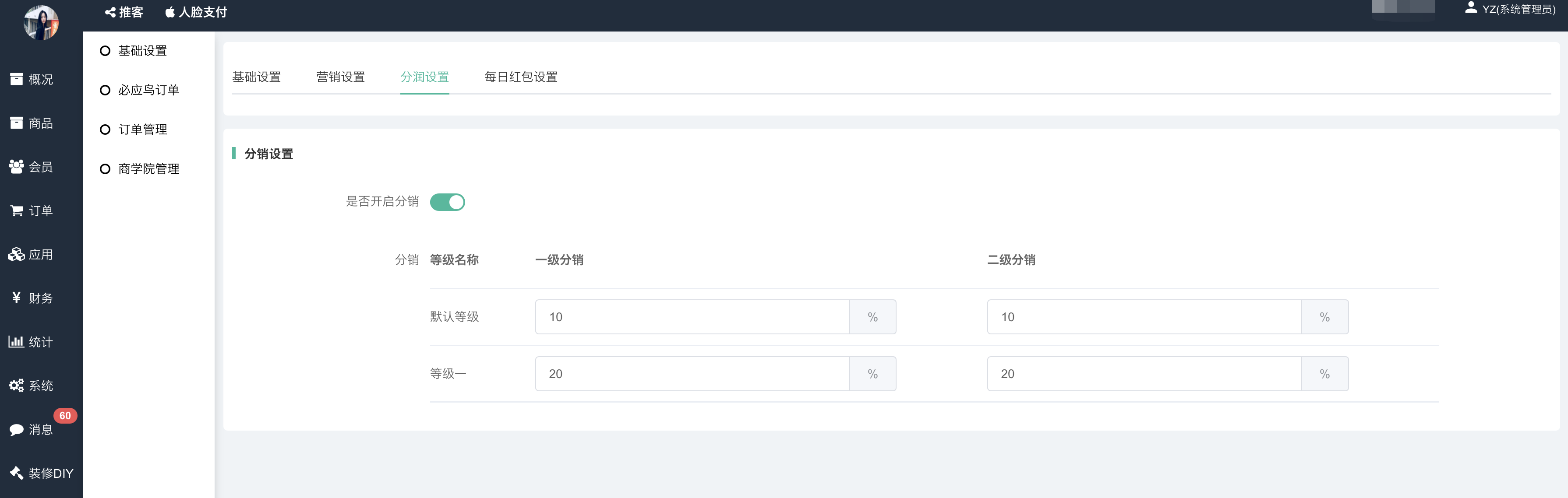Image resolution: width=1568 pixels, height=498 pixels.
Task: Switch to the 每日红包设置 tab
Action: pos(520,77)
